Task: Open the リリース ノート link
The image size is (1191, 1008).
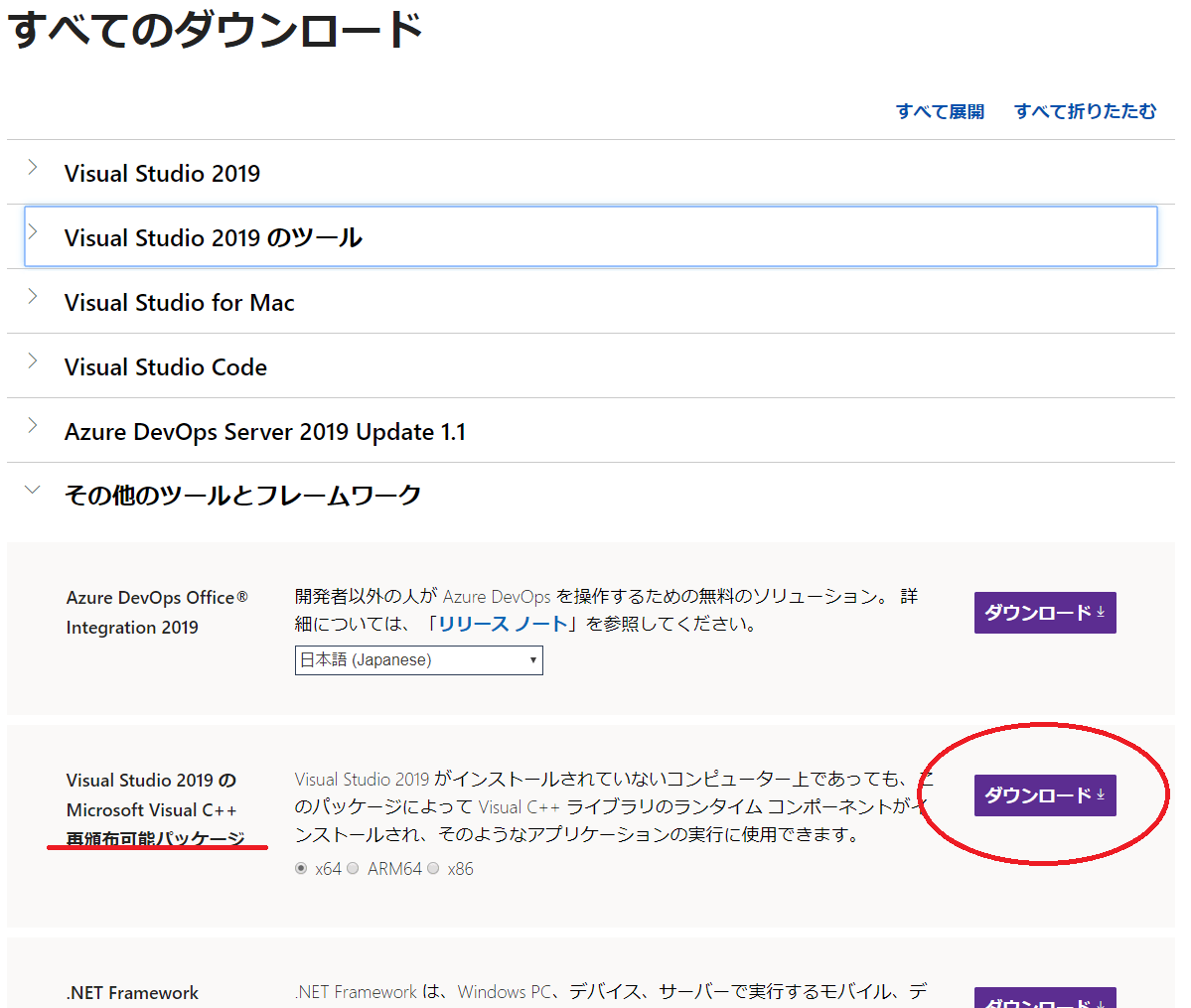Action: [x=503, y=624]
